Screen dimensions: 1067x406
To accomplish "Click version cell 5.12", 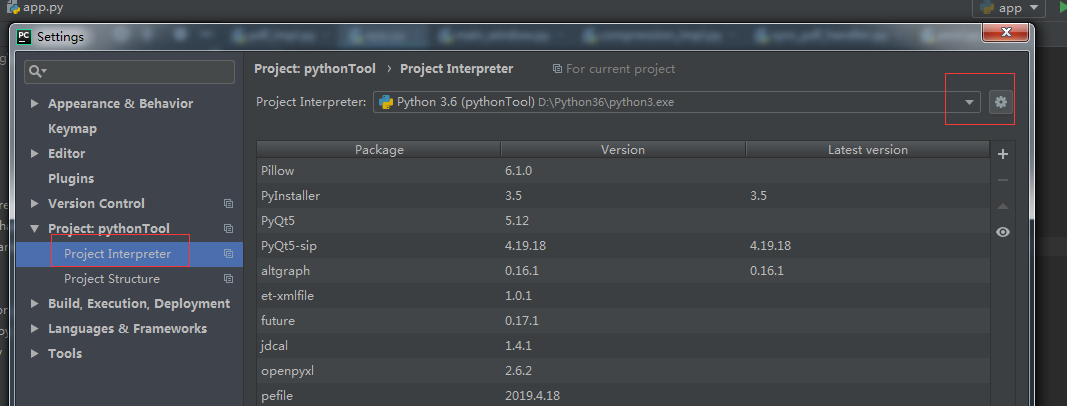I will tap(516, 221).
